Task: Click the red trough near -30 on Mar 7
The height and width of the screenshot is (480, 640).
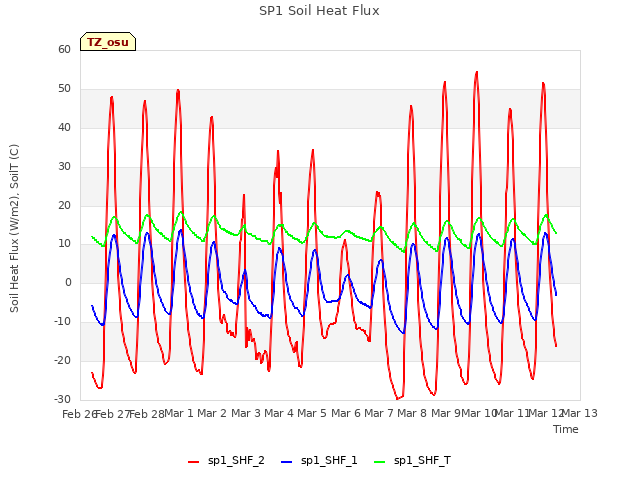Action: coord(398,398)
